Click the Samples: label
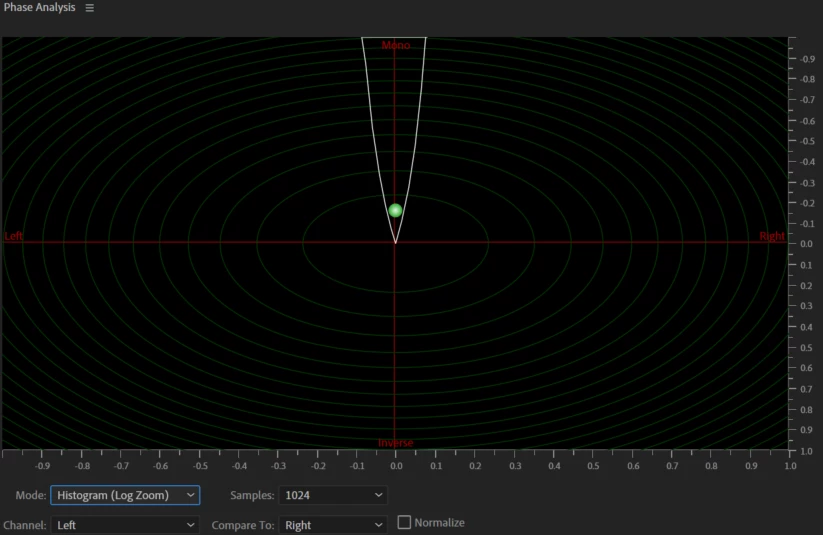The height and width of the screenshot is (535, 823). point(252,495)
